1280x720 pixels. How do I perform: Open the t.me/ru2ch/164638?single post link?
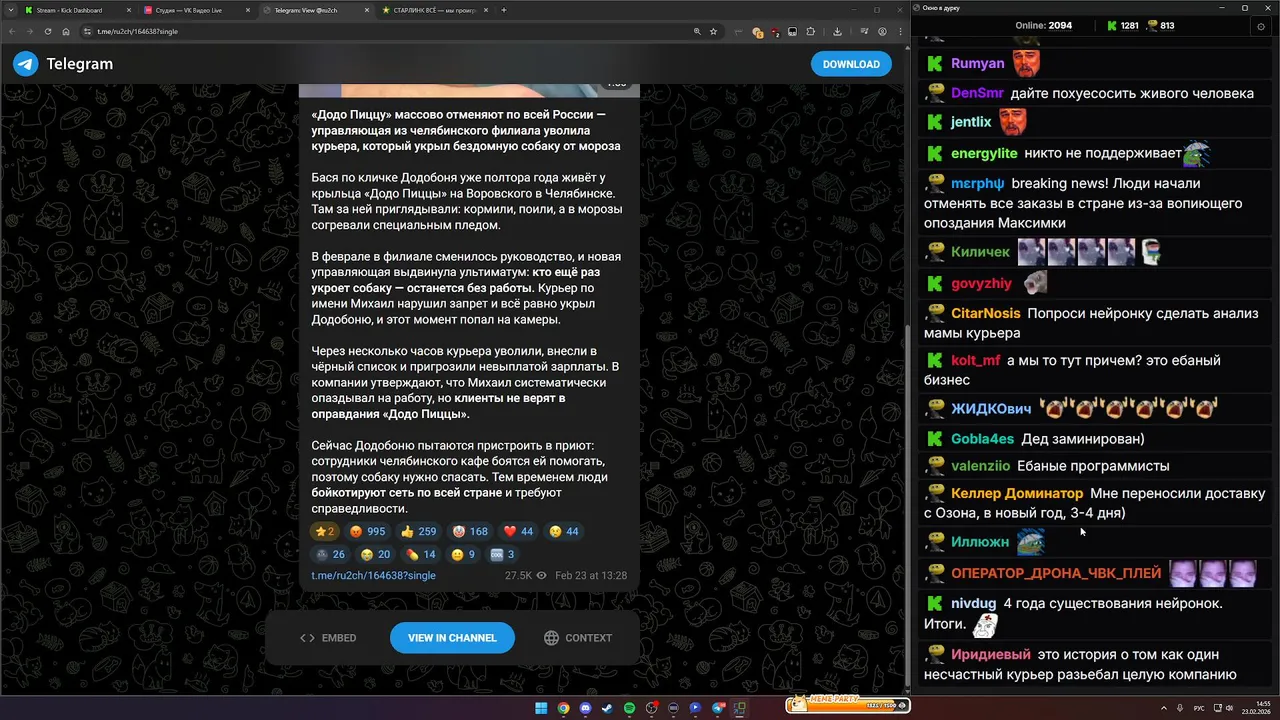click(373, 576)
